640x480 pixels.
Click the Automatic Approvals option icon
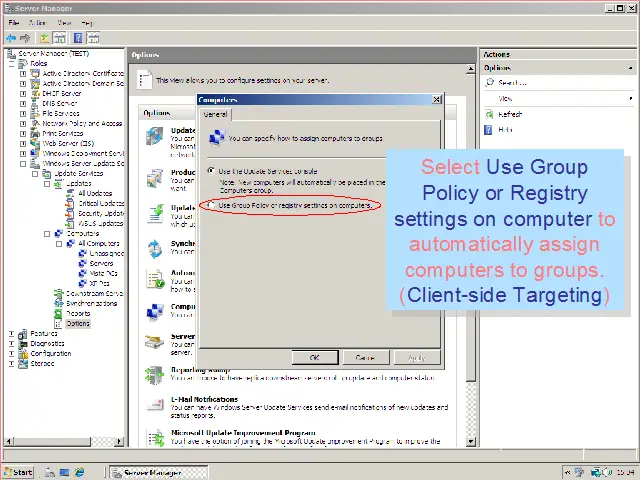click(155, 279)
